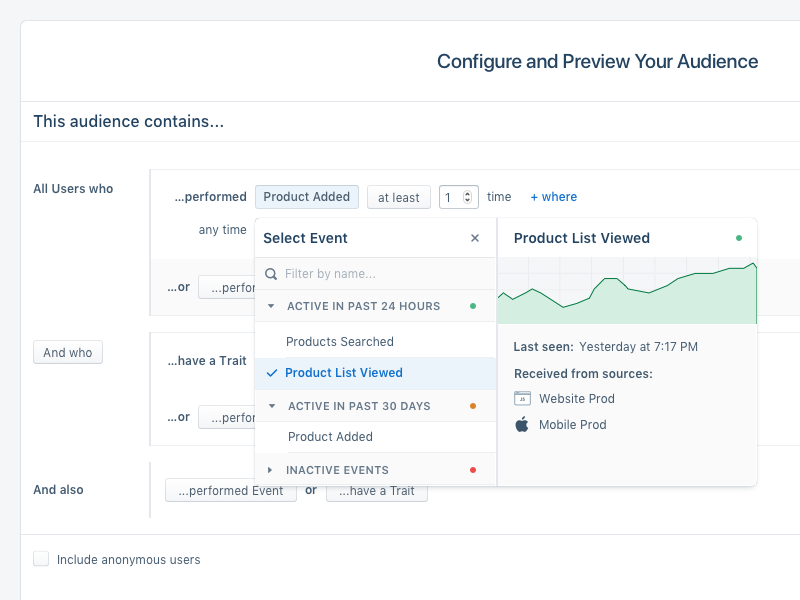Select Products Searched event

340,341
